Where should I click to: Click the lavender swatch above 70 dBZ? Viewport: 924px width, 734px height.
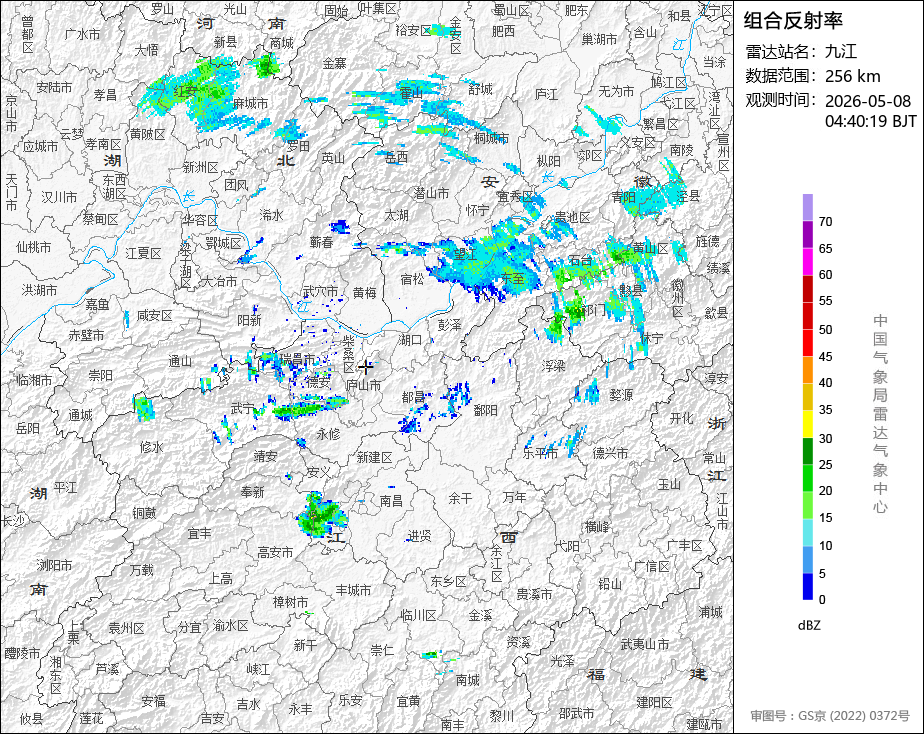pos(807,207)
